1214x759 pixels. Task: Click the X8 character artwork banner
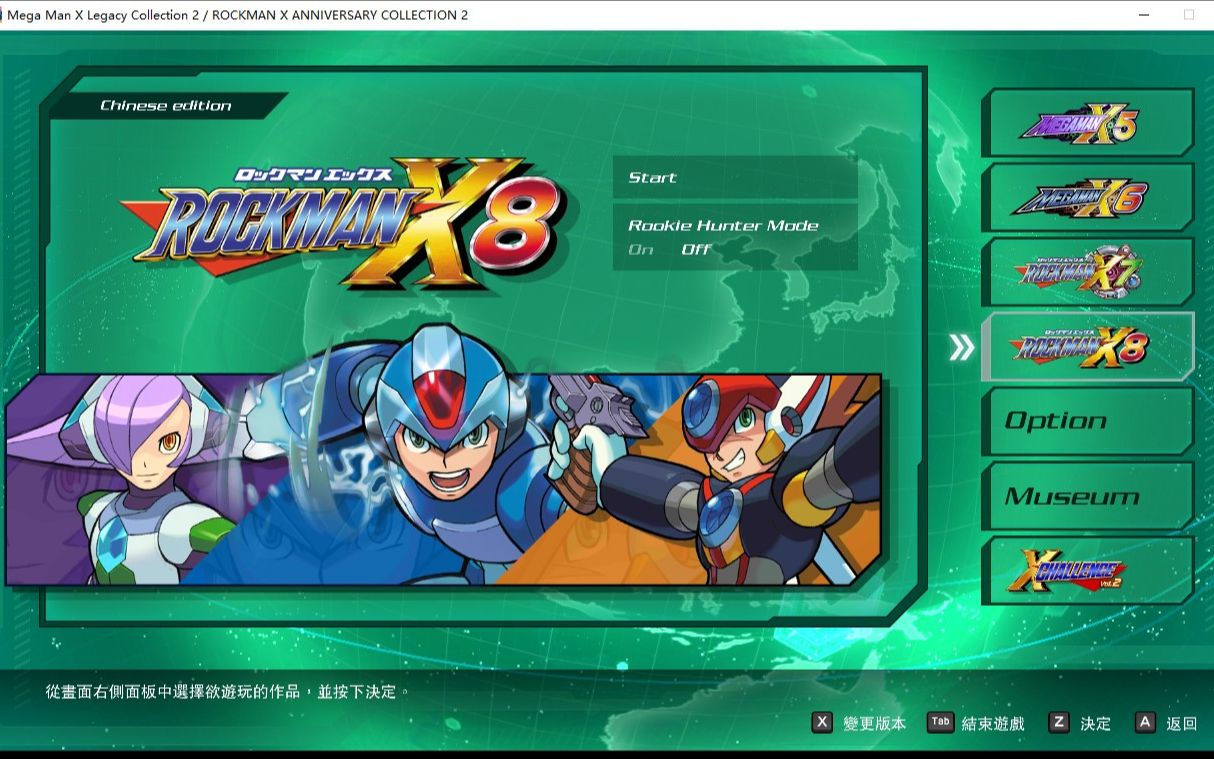tap(443, 478)
